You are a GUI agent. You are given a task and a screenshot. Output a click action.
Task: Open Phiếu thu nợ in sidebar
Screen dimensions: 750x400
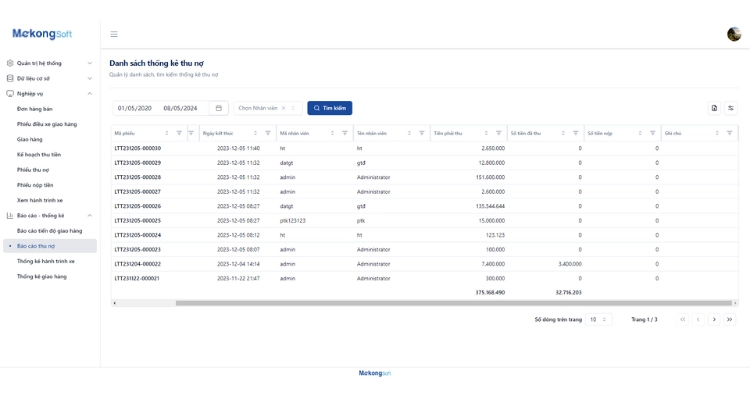[33, 170]
